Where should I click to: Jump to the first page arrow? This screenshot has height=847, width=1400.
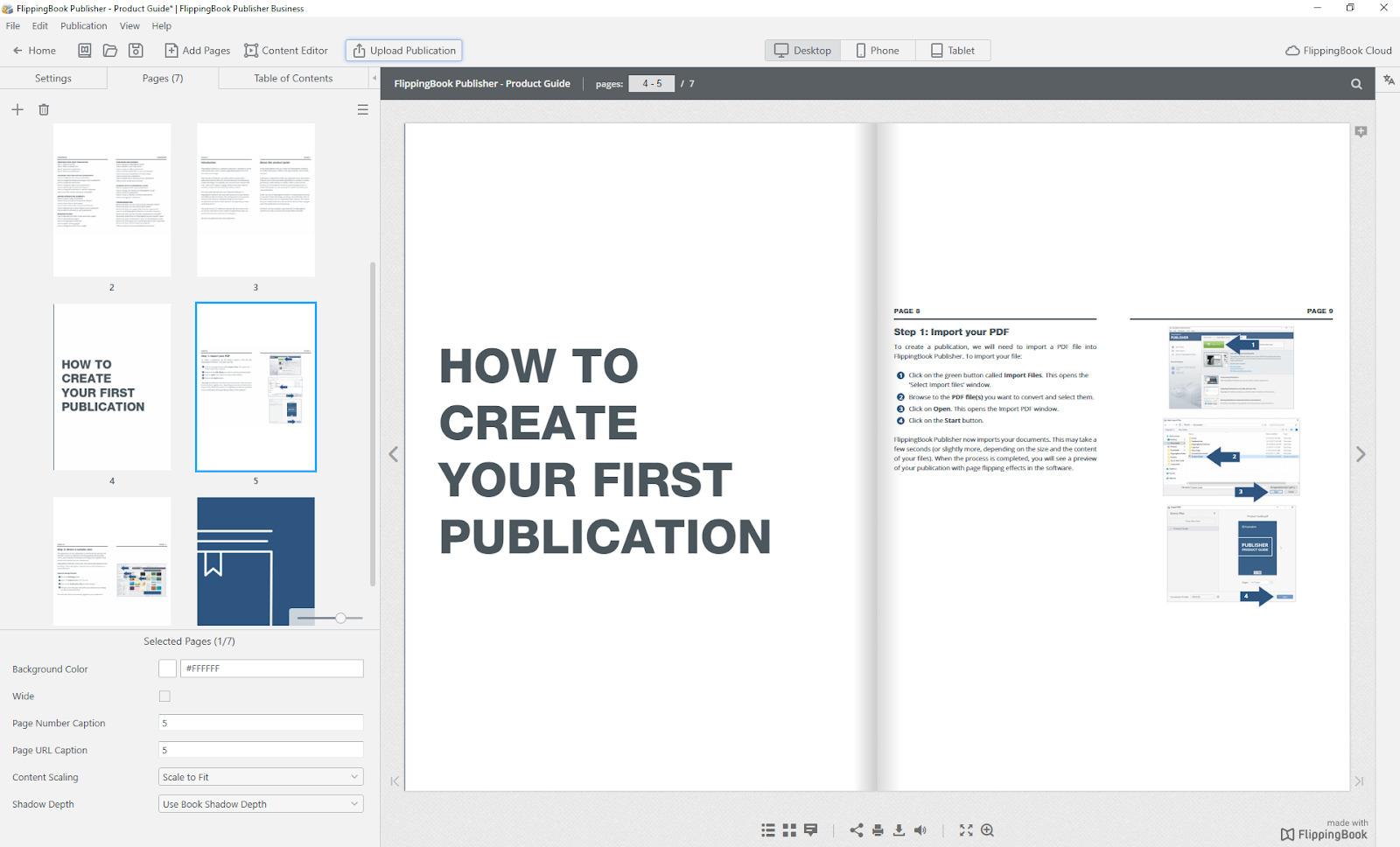click(x=395, y=781)
